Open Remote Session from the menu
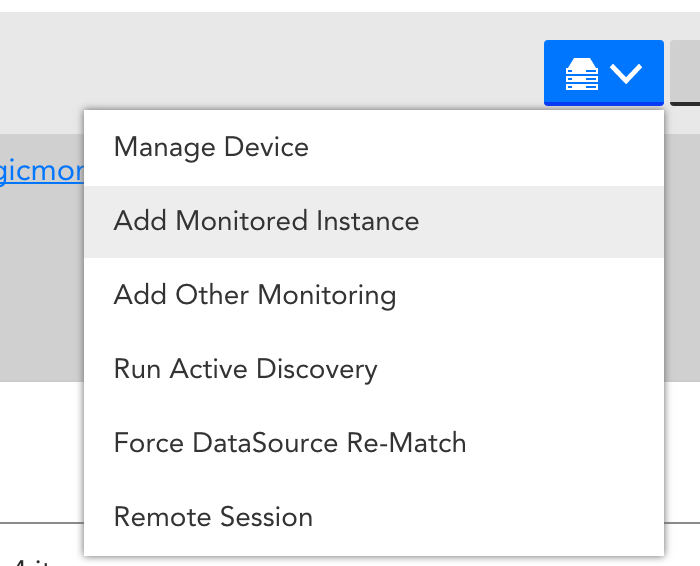 (x=374, y=517)
